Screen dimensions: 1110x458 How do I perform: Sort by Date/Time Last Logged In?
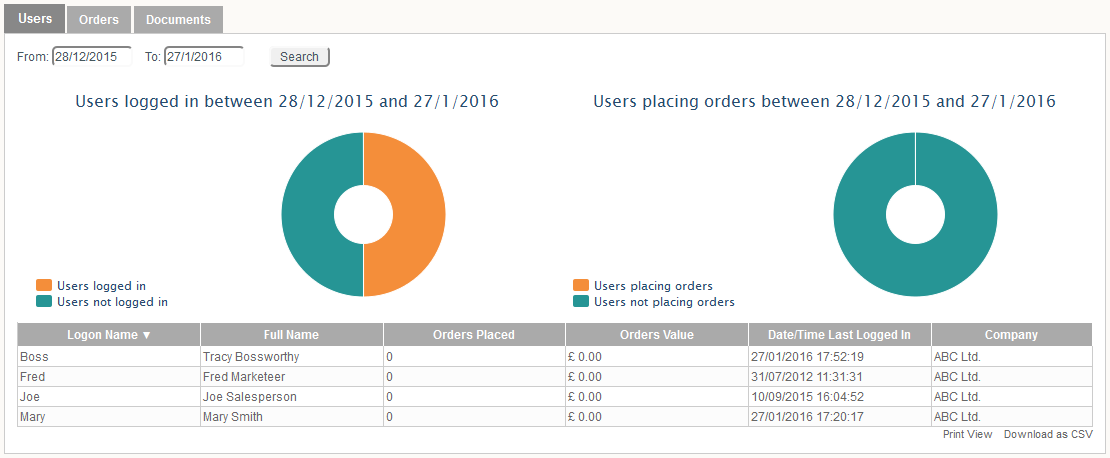[839, 335]
